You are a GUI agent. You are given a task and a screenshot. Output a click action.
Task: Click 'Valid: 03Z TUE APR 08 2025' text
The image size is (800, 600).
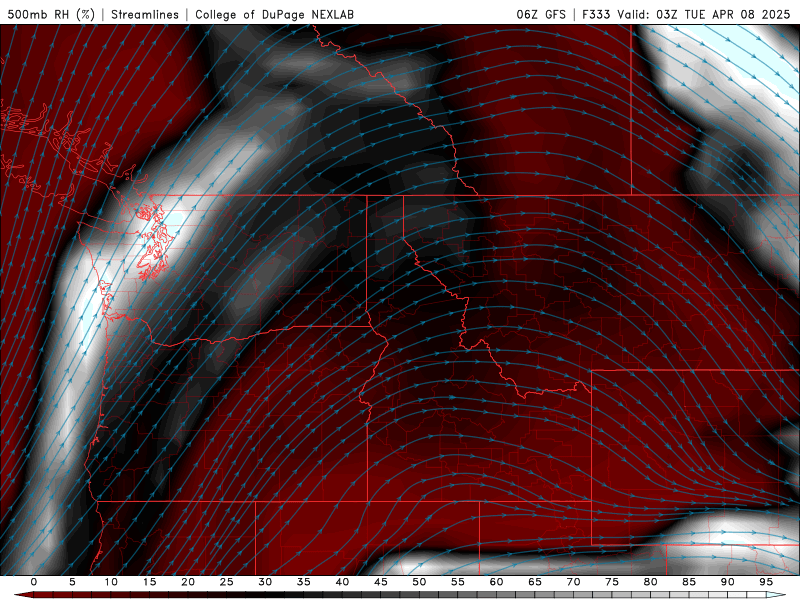click(704, 14)
